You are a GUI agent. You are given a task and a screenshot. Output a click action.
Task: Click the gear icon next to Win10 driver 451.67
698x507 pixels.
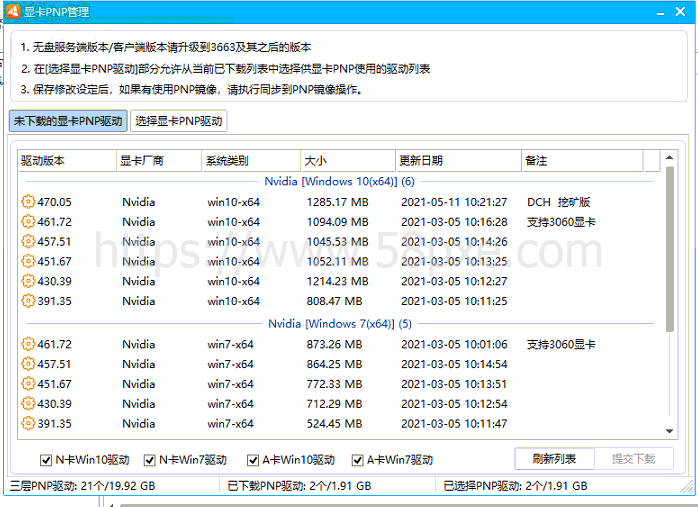(28, 261)
